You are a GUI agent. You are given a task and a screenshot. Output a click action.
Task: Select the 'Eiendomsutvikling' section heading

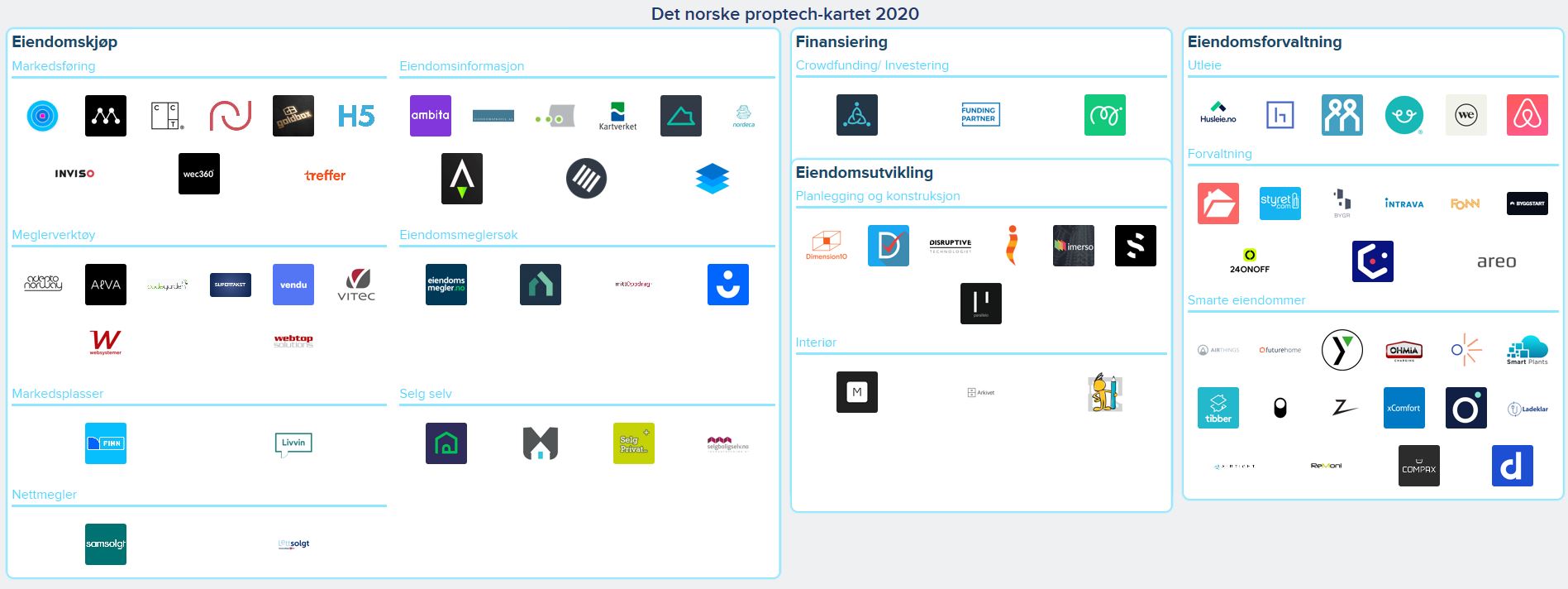(x=865, y=173)
